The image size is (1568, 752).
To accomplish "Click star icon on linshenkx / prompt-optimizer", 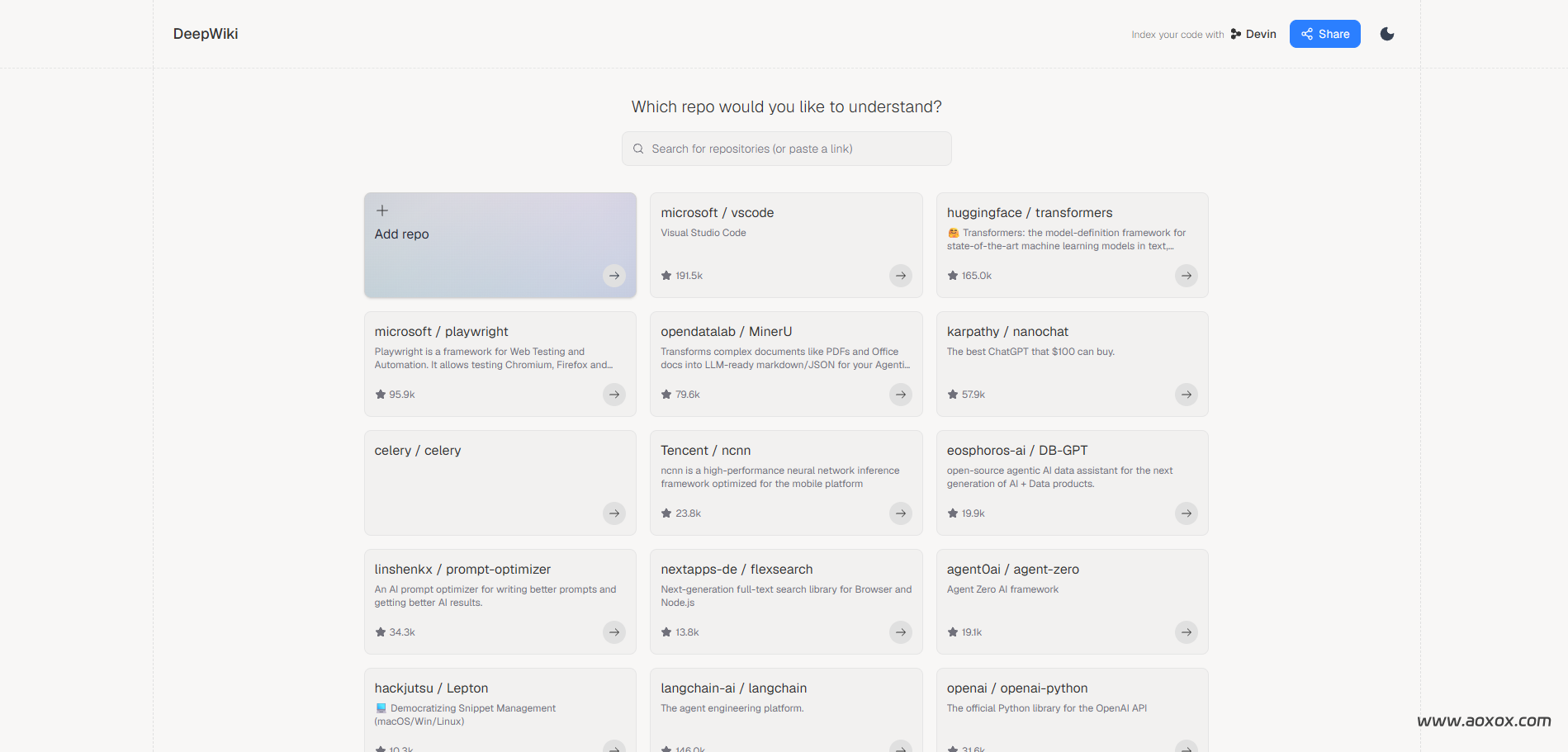I will click(x=381, y=632).
